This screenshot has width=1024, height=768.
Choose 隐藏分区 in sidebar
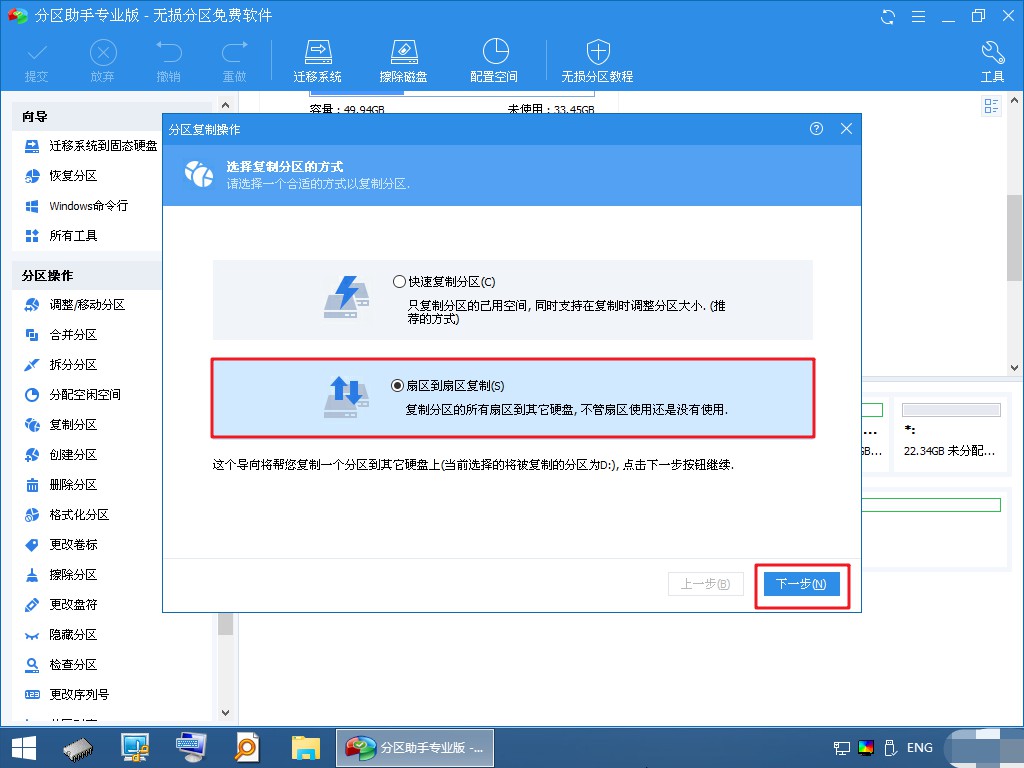[x=61, y=635]
